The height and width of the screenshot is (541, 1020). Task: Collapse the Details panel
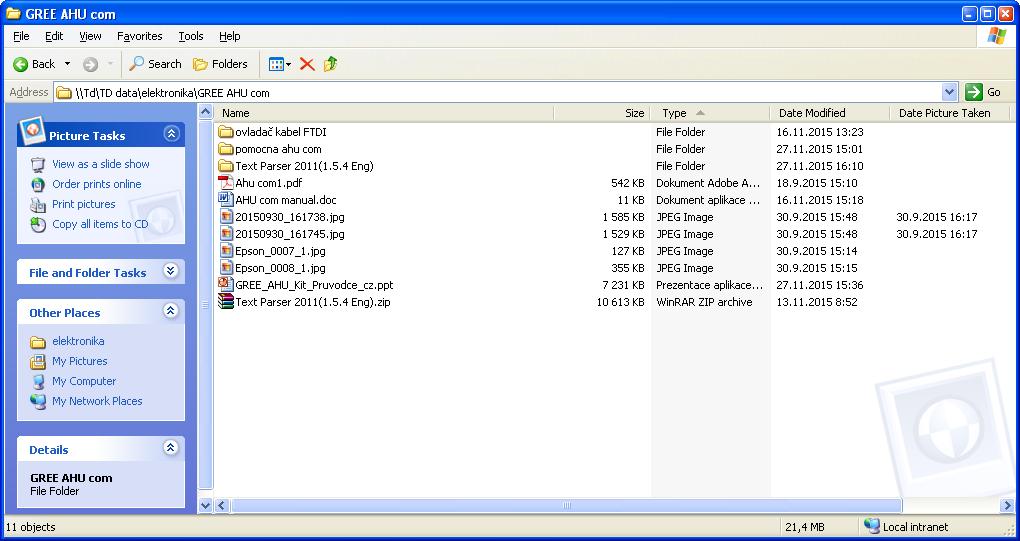(170, 447)
